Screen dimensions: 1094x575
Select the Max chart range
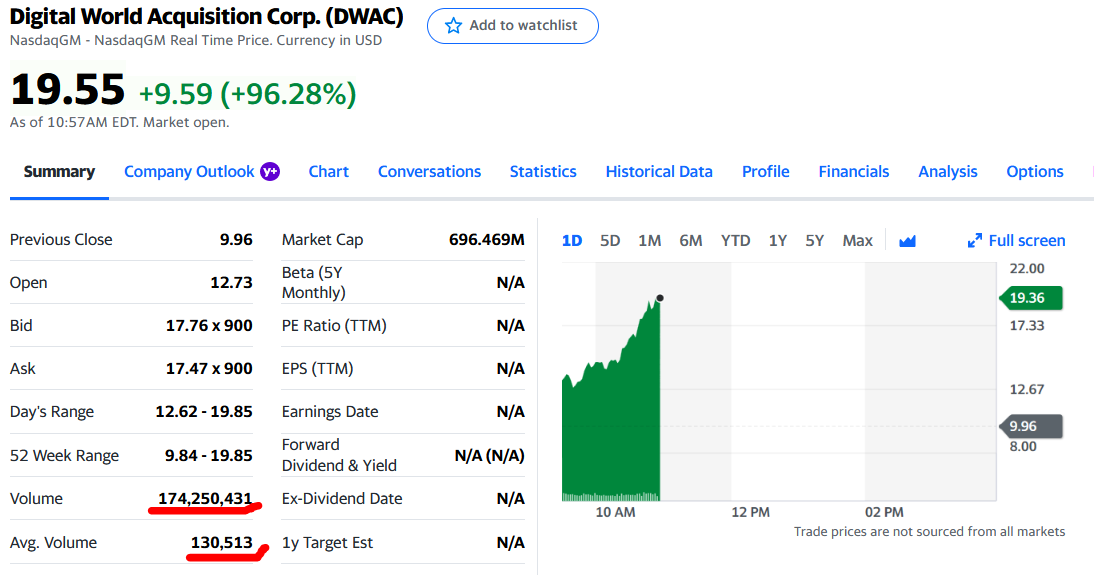click(x=857, y=241)
